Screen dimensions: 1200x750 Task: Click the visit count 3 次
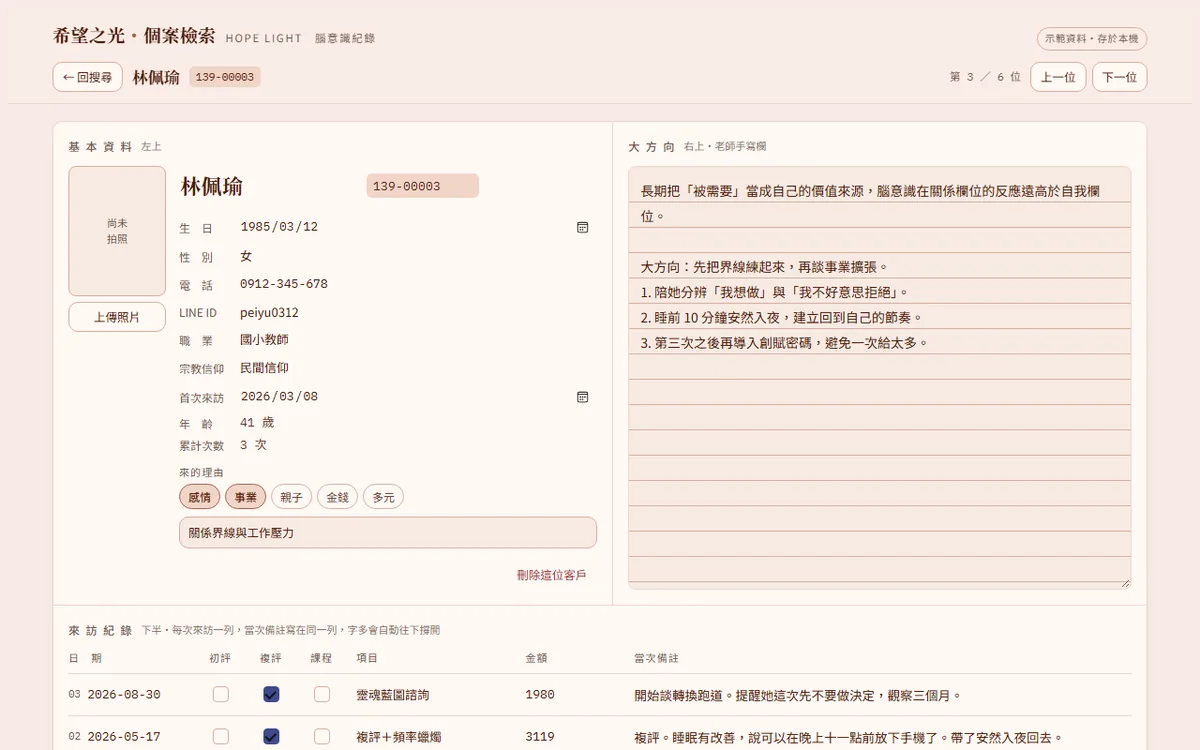point(253,445)
